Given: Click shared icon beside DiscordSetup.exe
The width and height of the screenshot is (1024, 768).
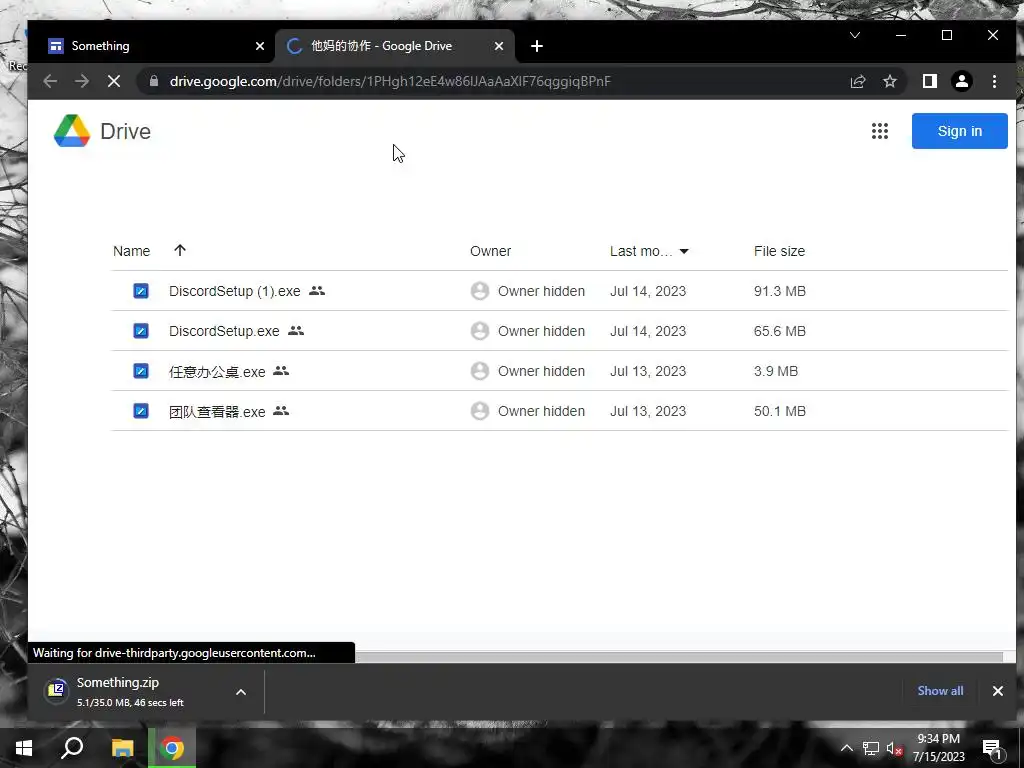Looking at the screenshot, I should point(296,331).
